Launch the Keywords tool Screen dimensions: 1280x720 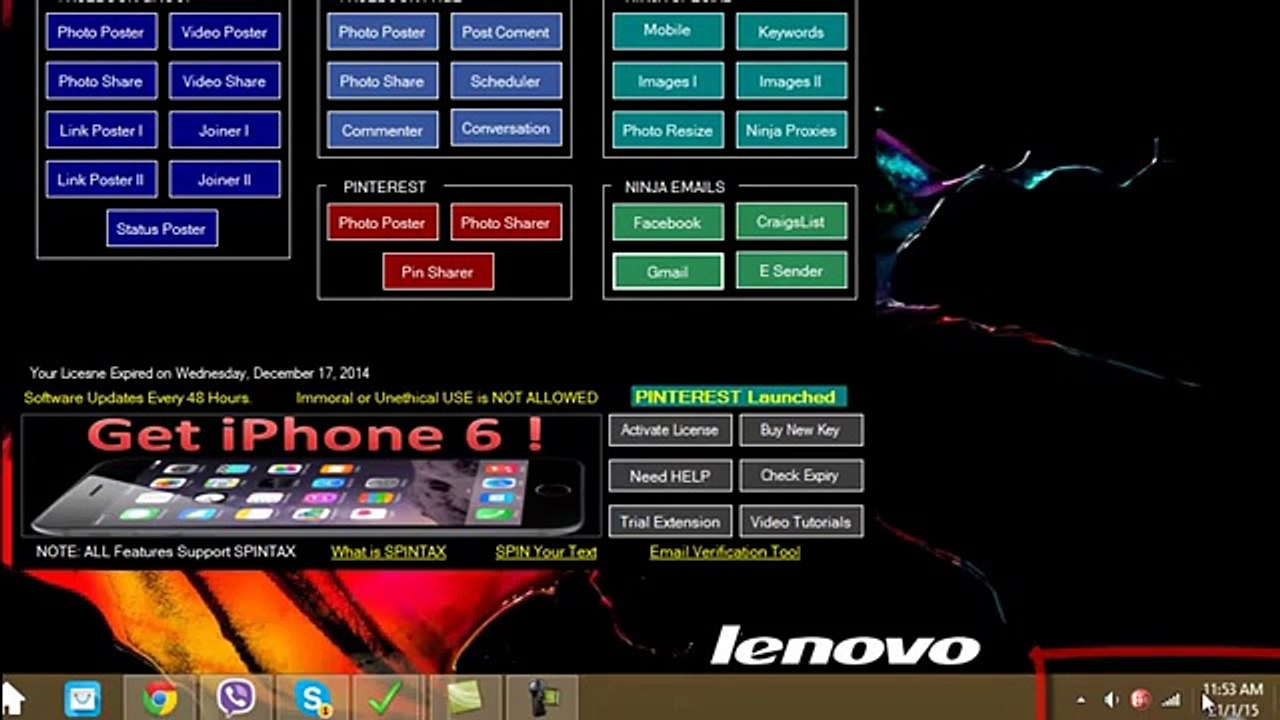(791, 32)
